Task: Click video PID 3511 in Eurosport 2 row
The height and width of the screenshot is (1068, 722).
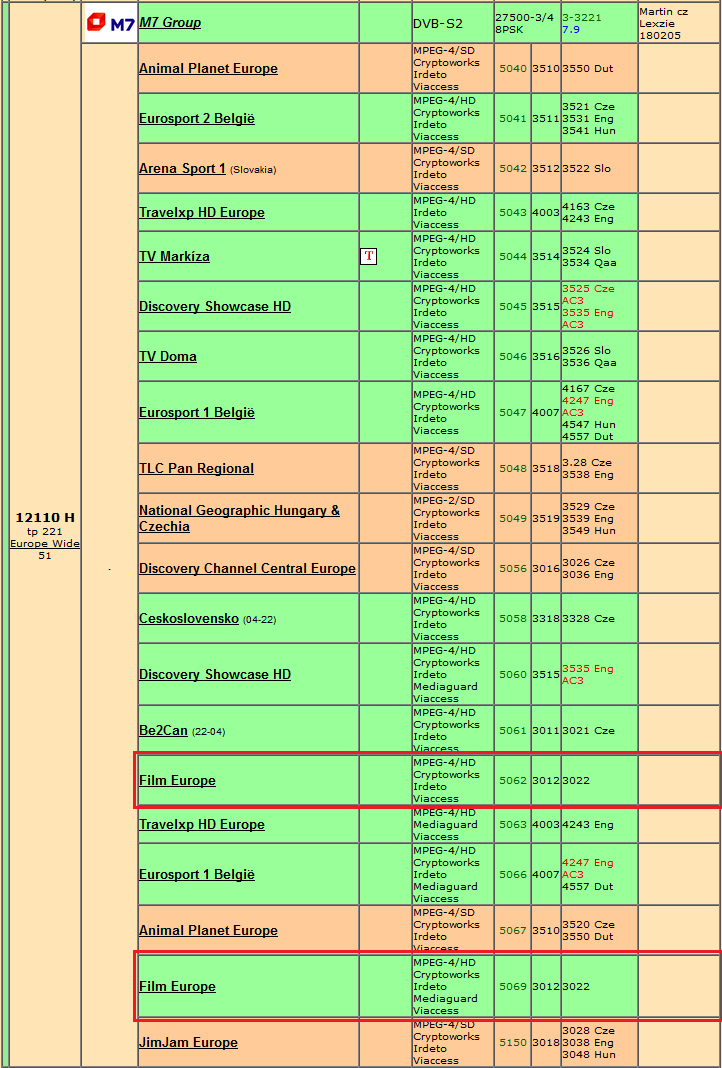Action: (546, 119)
